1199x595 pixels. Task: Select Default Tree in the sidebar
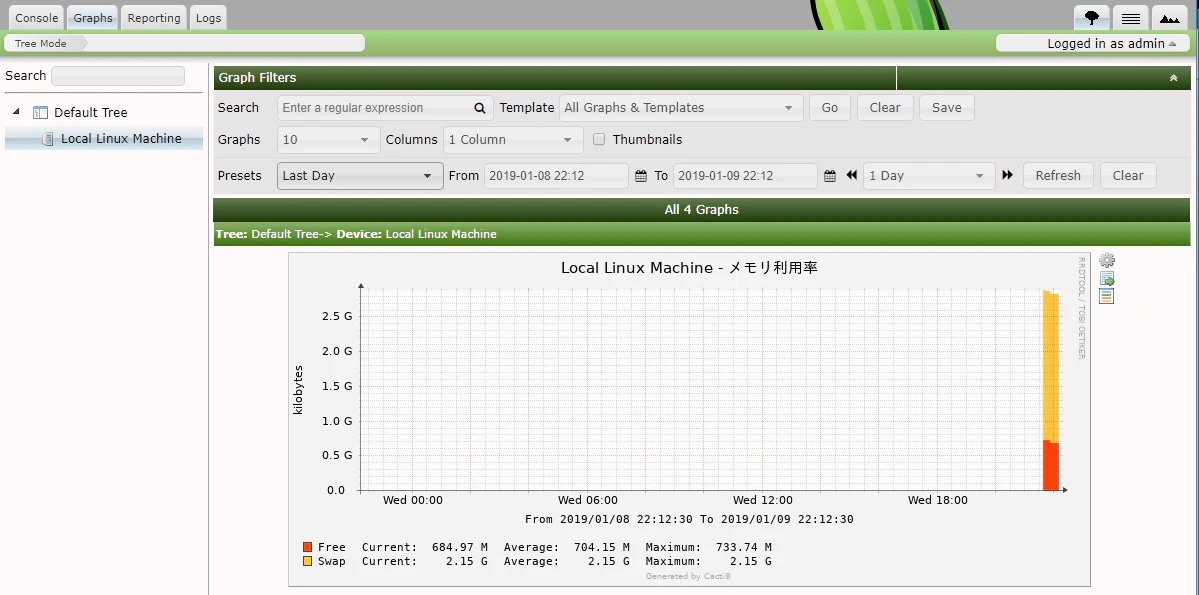[x=90, y=112]
